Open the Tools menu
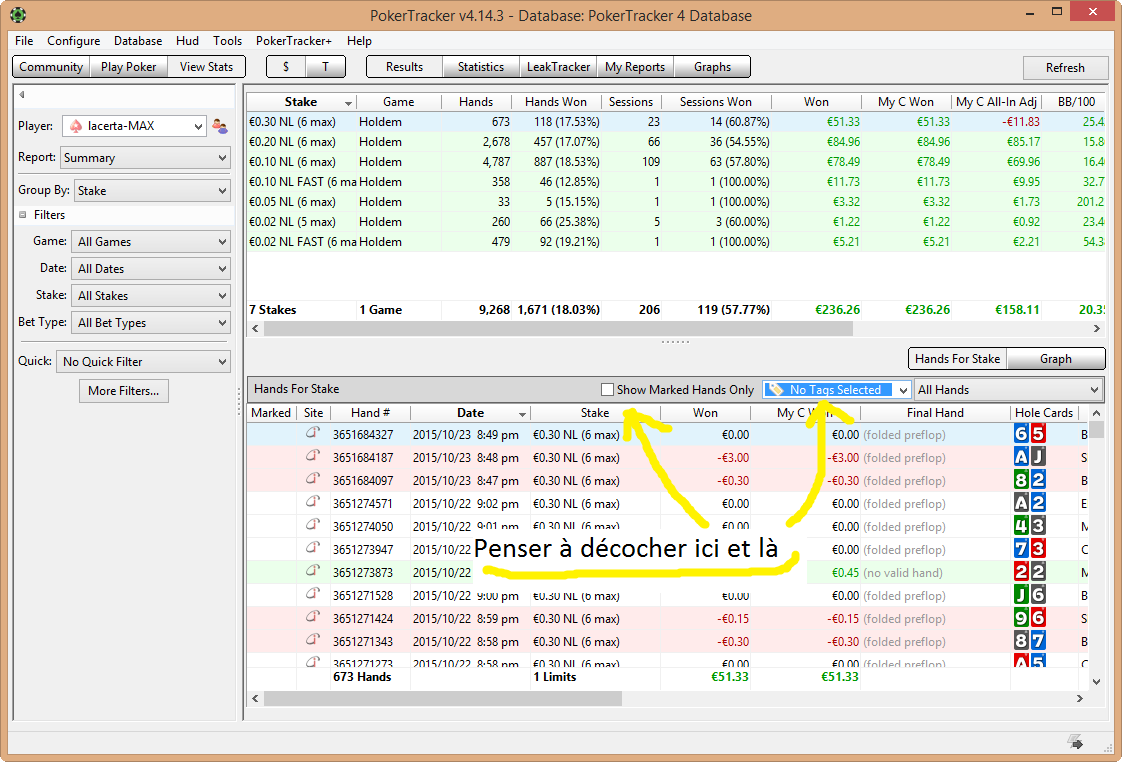This screenshot has width=1122, height=762. [x=228, y=41]
